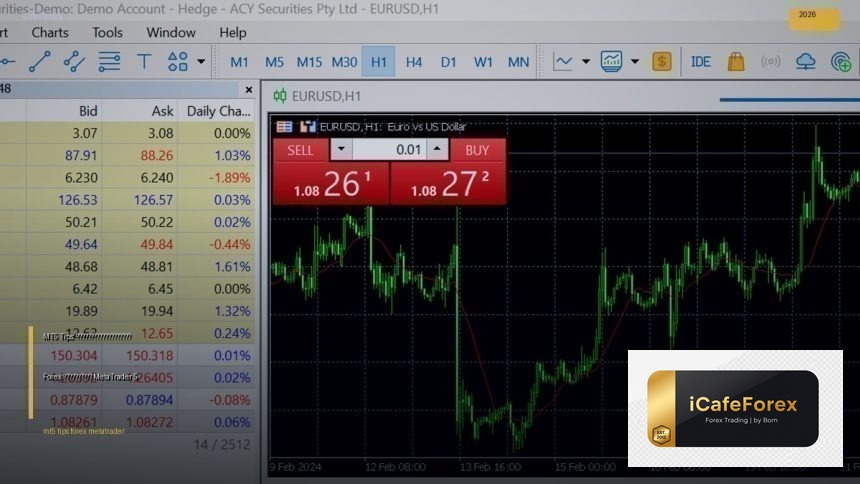Close the Market Watch panel
This screenshot has width=860, height=484.
[249, 89]
